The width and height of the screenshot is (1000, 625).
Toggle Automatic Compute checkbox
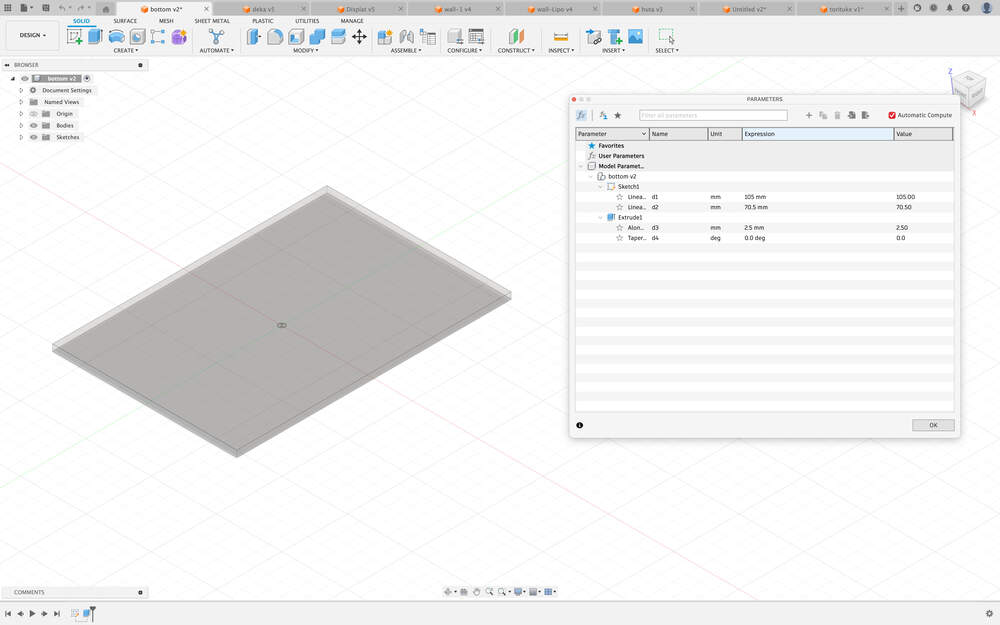[x=892, y=115]
